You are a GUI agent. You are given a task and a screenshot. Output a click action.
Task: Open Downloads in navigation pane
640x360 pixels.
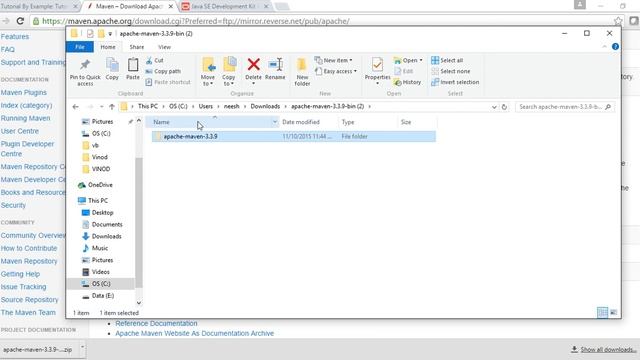point(106,236)
